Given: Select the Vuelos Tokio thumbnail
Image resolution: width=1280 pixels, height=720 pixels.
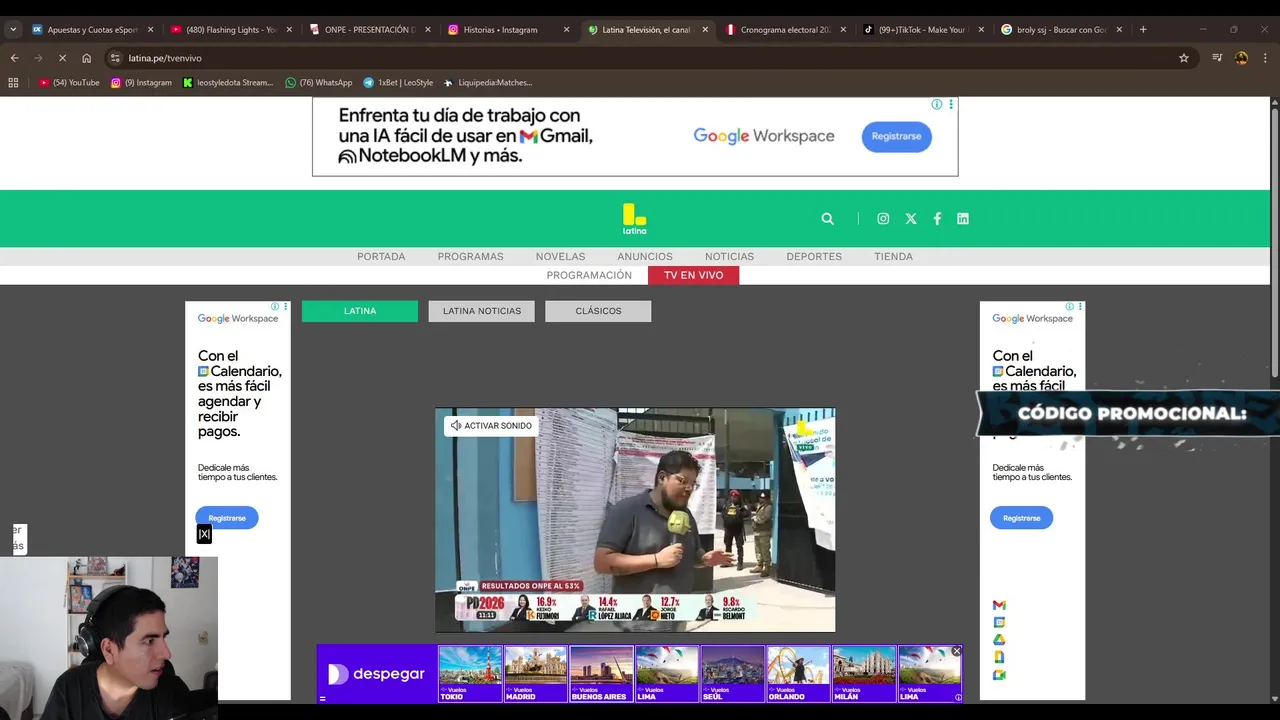Looking at the screenshot, I should (470, 674).
